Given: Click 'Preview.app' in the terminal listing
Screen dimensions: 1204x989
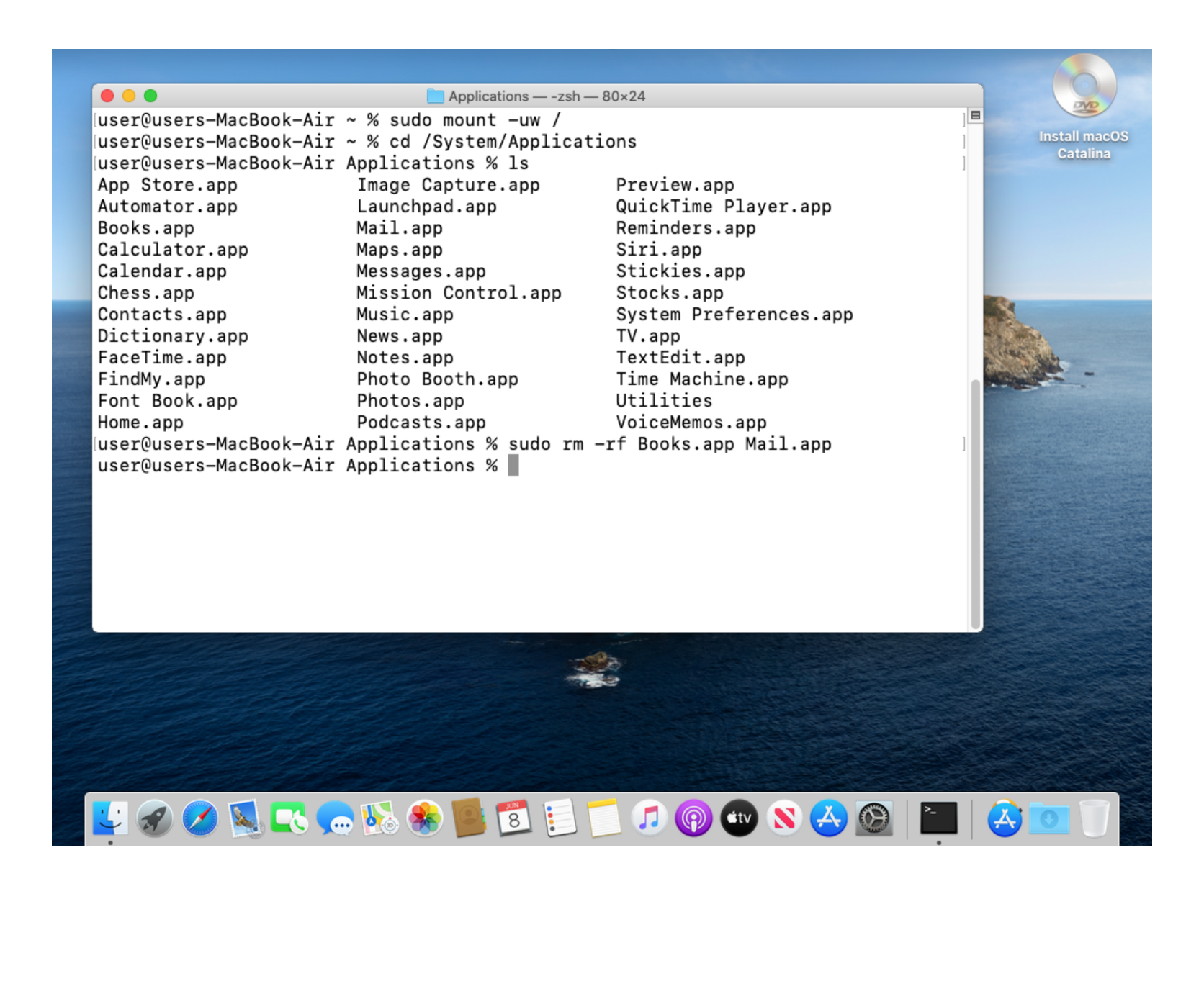Looking at the screenshot, I should pyautogui.click(x=675, y=185).
